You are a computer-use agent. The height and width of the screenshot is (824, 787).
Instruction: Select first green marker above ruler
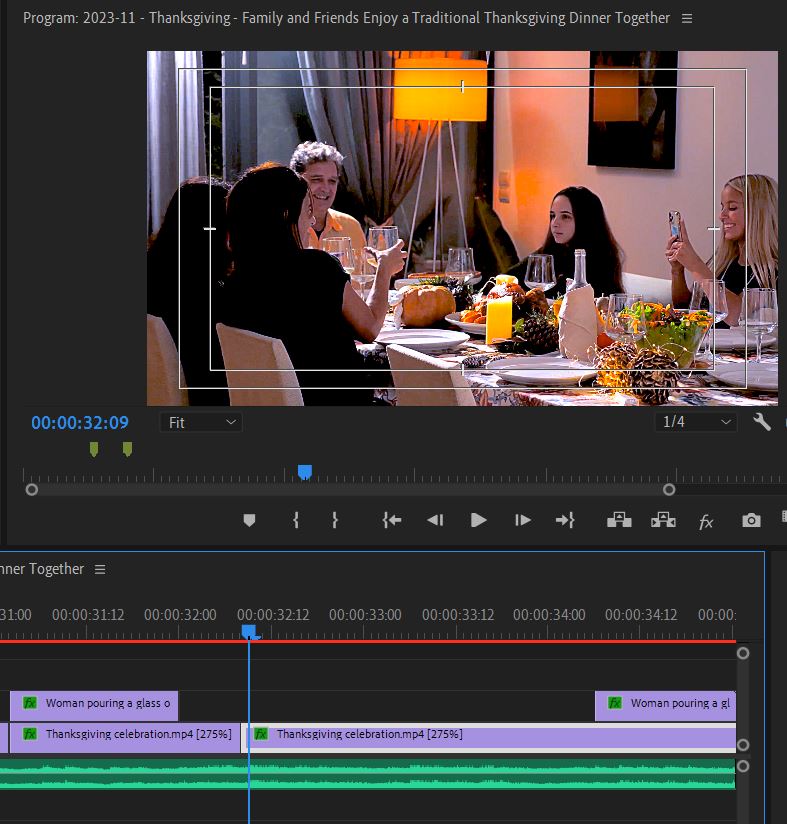(94, 449)
